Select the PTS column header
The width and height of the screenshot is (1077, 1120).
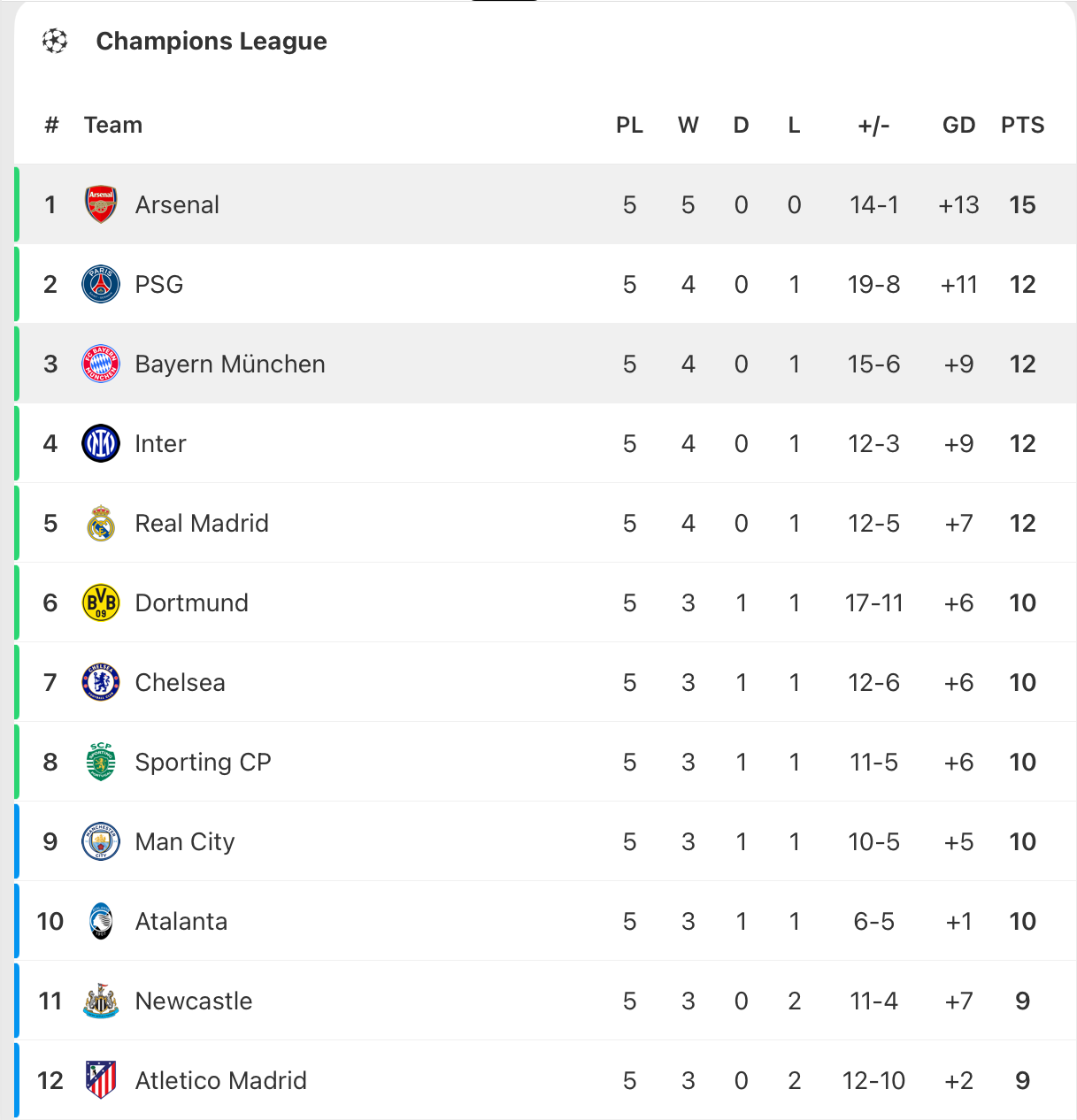point(1022,125)
